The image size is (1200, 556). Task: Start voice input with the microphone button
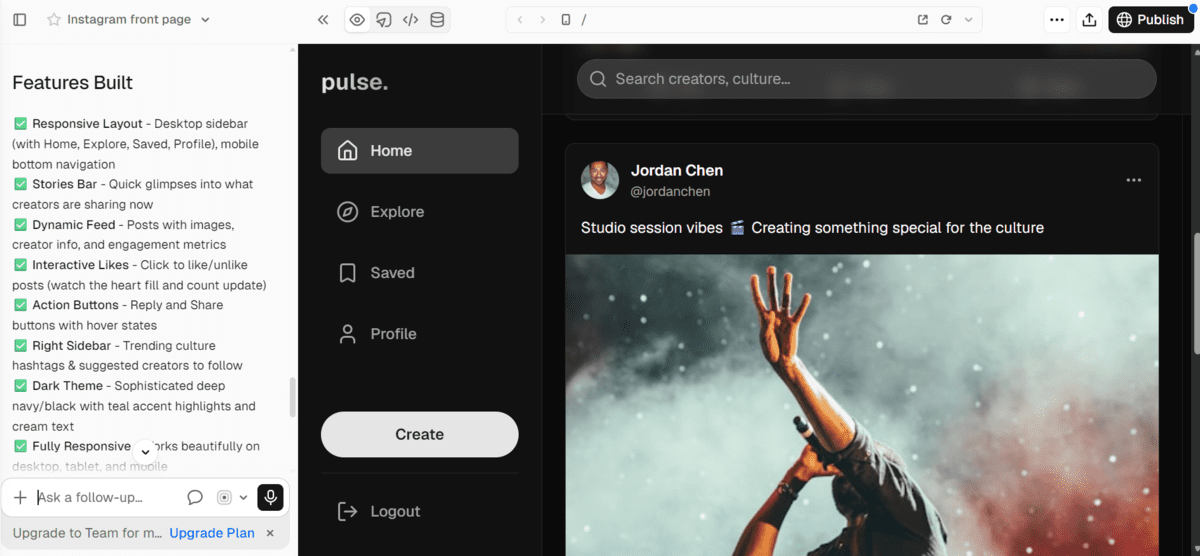point(270,497)
